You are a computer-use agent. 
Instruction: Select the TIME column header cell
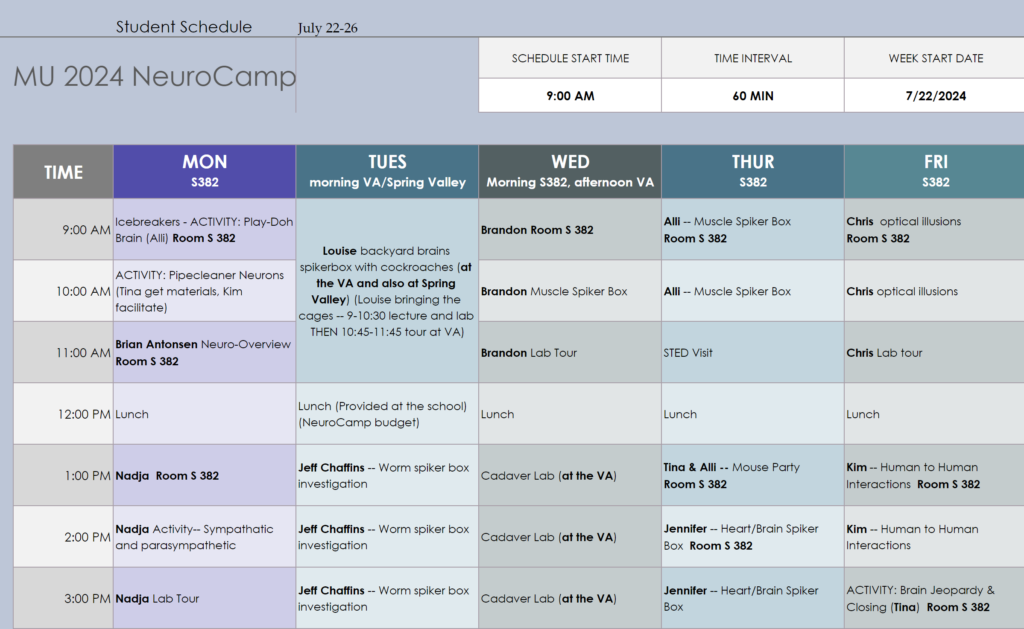tap(62, 170)
